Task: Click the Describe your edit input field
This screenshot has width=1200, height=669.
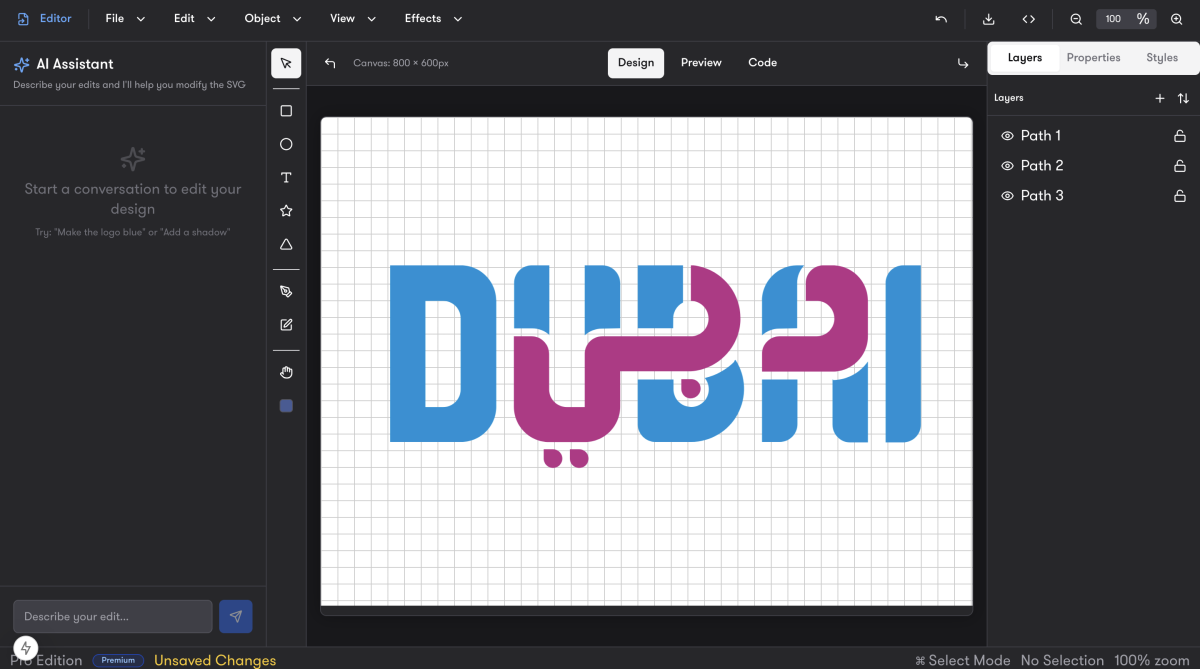Action: [113, 616]
